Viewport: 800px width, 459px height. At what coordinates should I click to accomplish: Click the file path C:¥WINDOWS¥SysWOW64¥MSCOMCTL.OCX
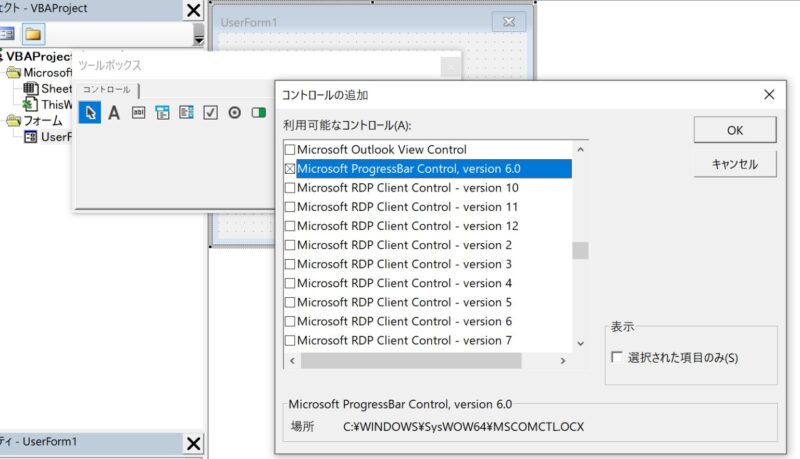coord(463,427)
